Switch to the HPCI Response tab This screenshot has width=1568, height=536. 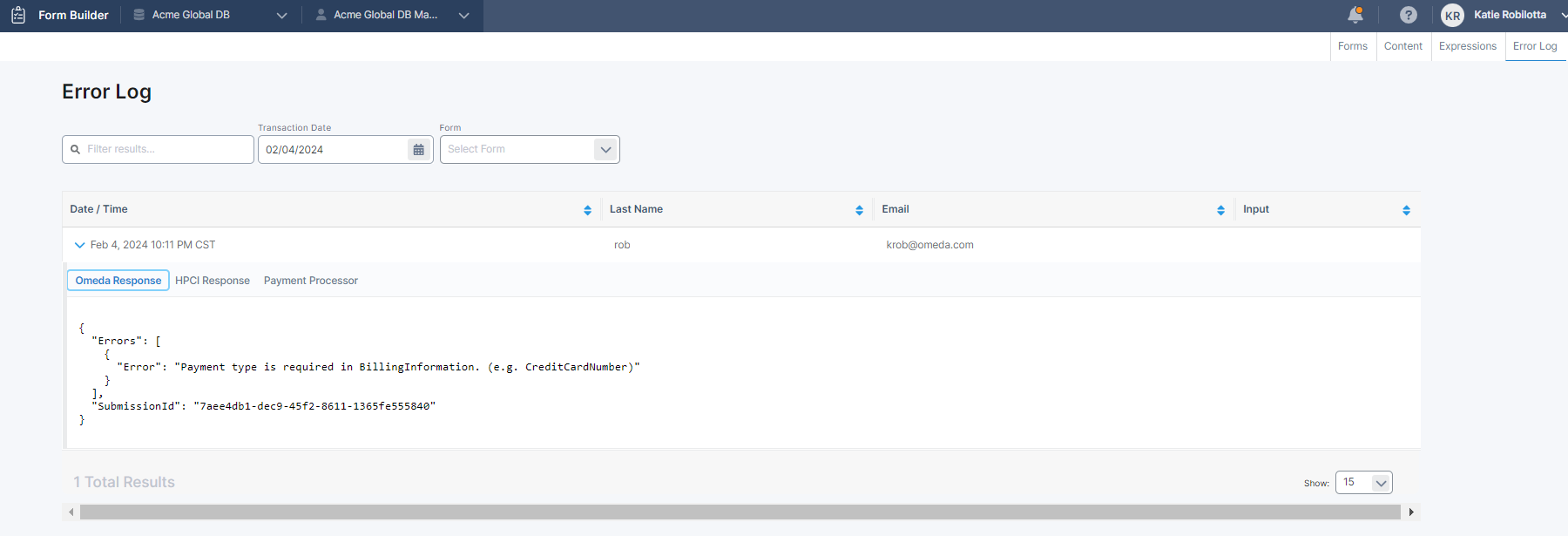tap(213, 281)
